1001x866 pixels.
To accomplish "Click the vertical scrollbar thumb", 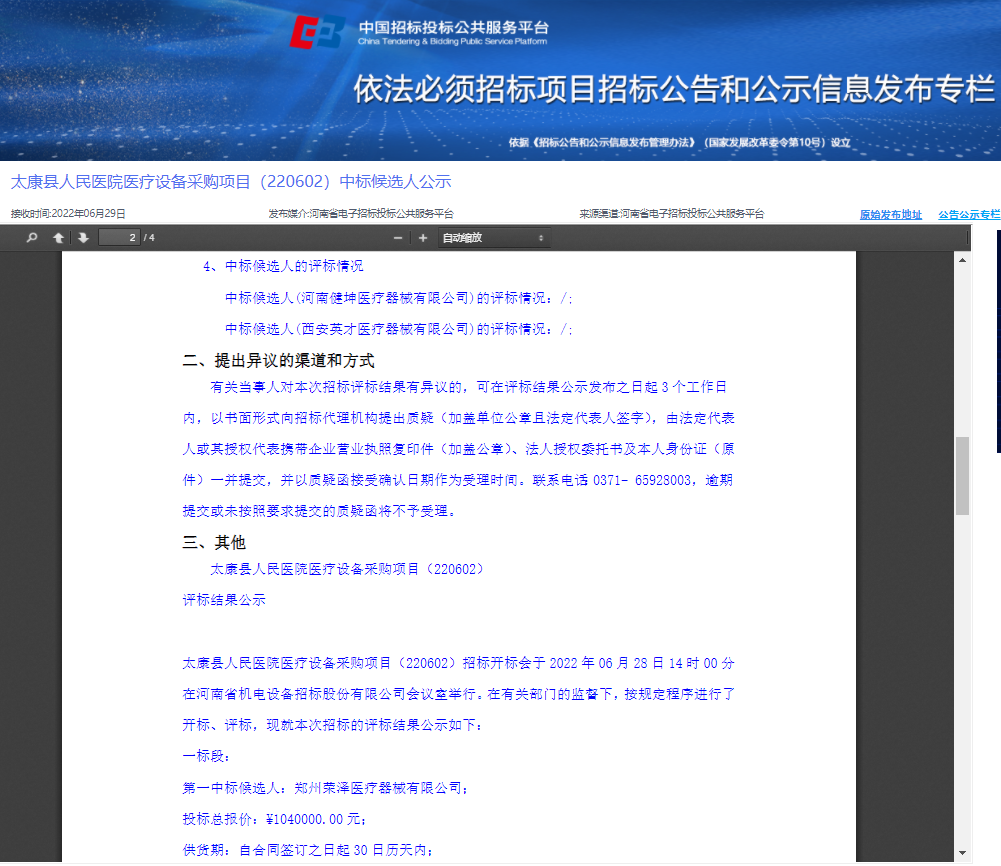I will (x=962, y=475).
